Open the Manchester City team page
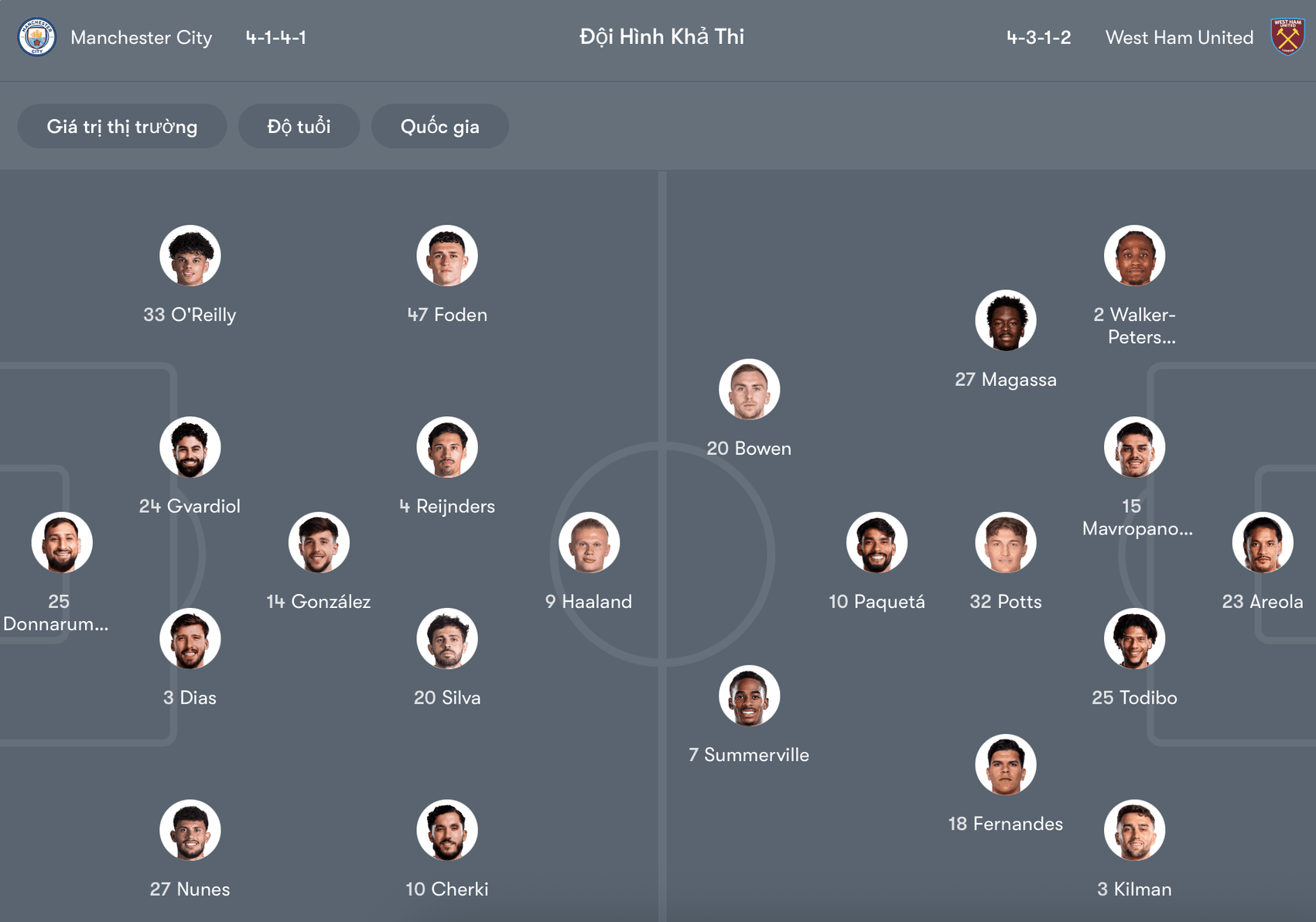The width and height of the screenshot is (1316, 922). [142, 37]
